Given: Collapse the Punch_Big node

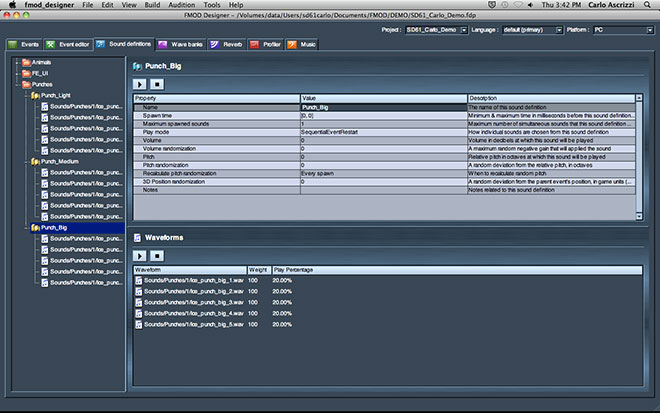Looking at the screenshot, I should pyautogui.click(x=26, y=227).
